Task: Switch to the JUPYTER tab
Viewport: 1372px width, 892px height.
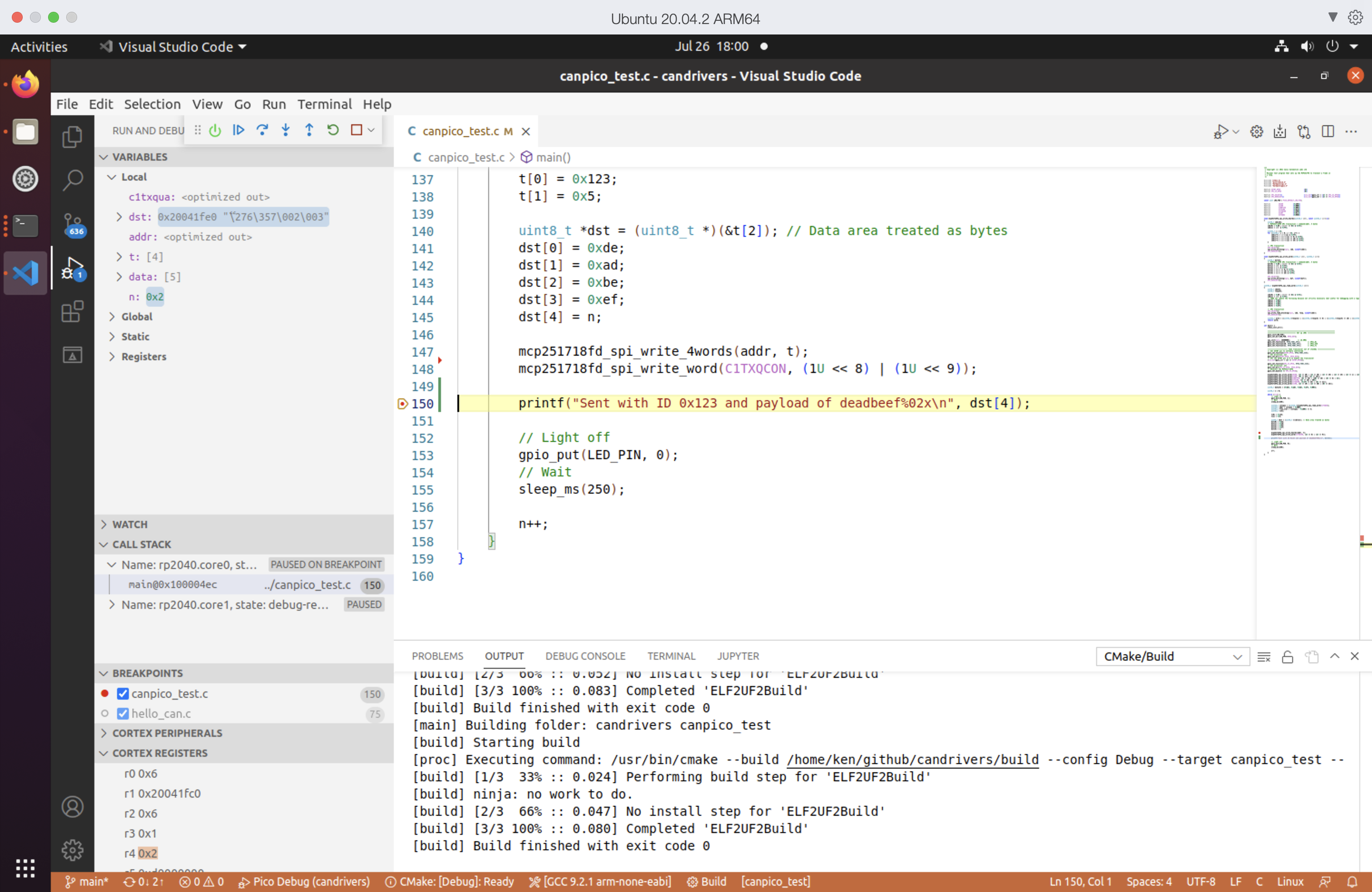Action: pos(738,656)
